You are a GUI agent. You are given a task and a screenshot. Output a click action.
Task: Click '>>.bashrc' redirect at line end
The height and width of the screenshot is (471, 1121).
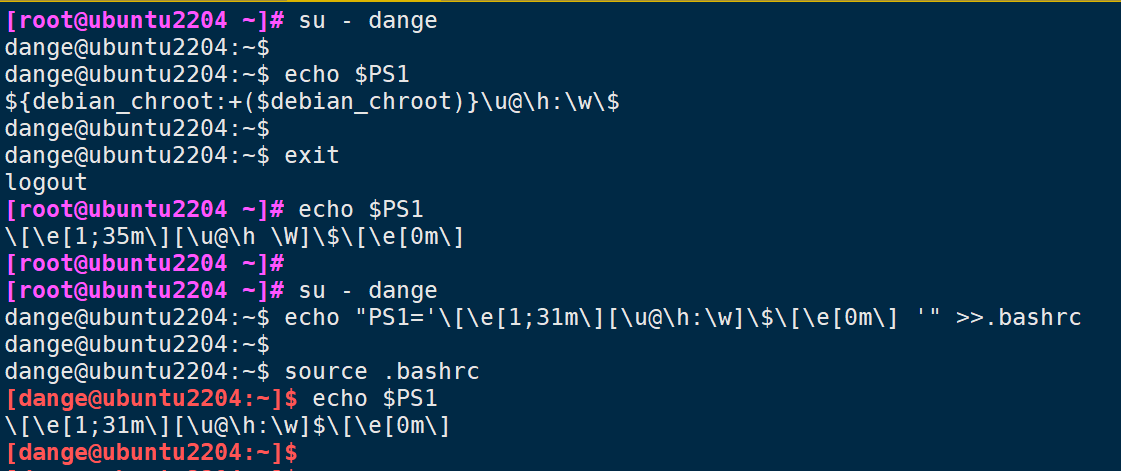point(1018,317)
